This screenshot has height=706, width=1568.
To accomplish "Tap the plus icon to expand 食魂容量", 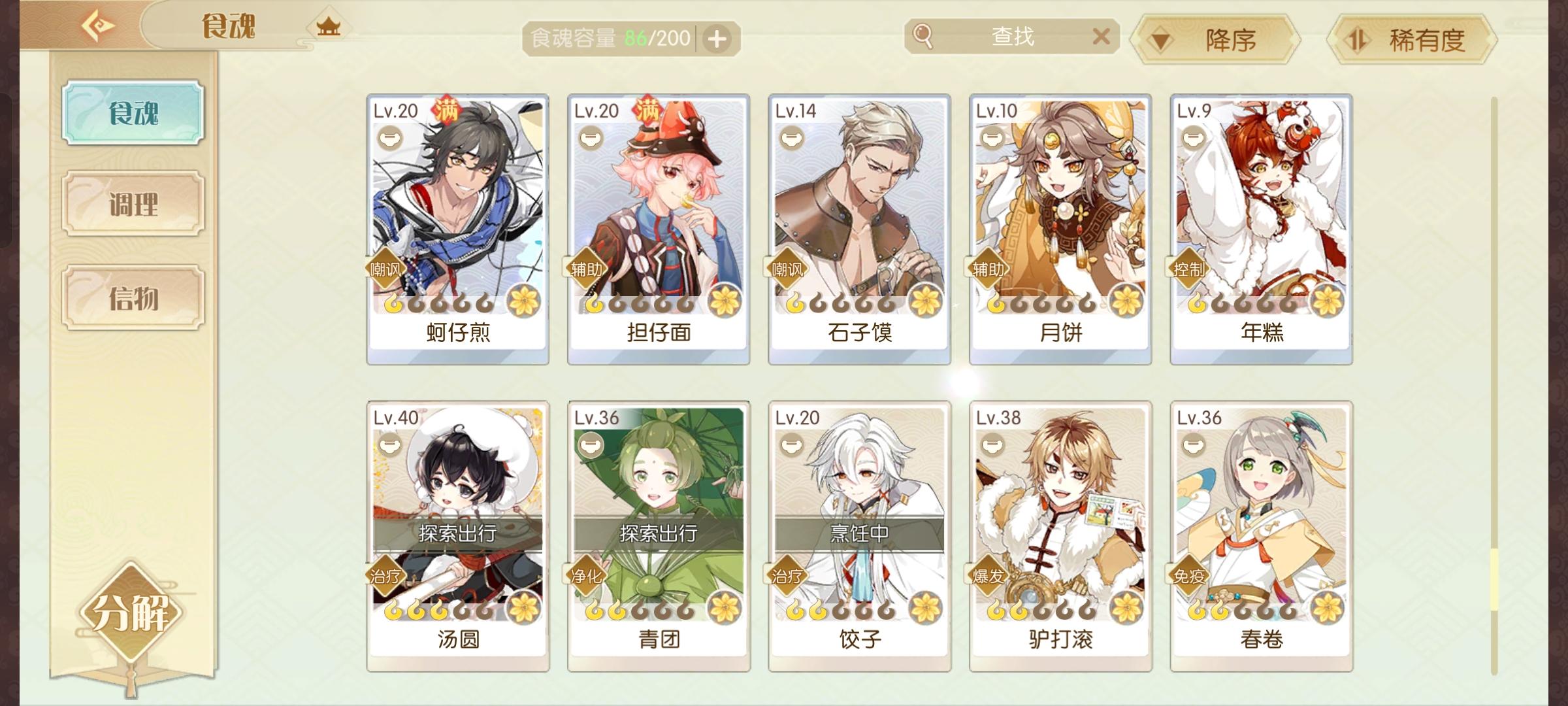I will pos(717,39).
